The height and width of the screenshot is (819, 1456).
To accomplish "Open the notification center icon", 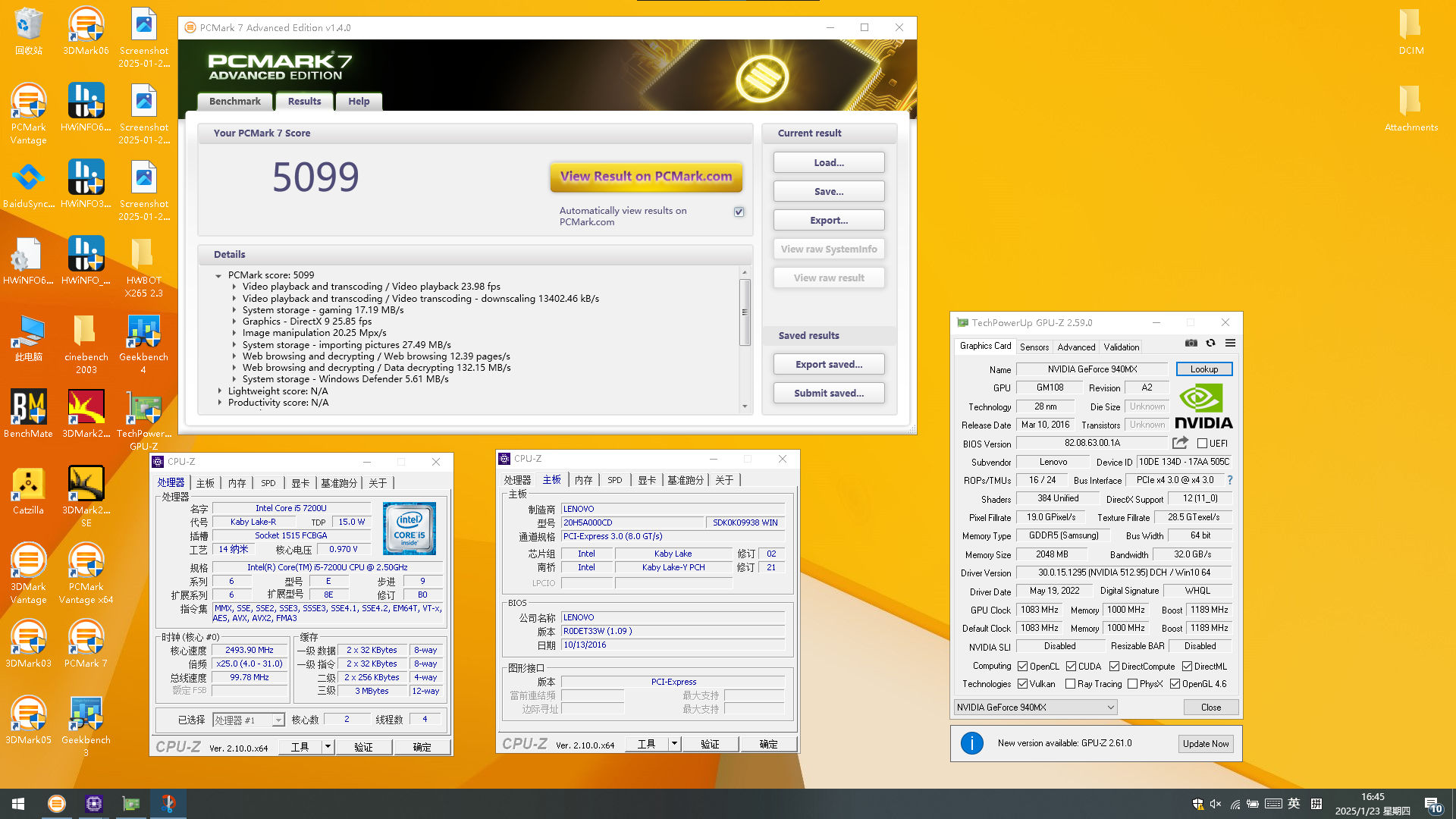I will pyautogui.click(x=1432, y=805).
